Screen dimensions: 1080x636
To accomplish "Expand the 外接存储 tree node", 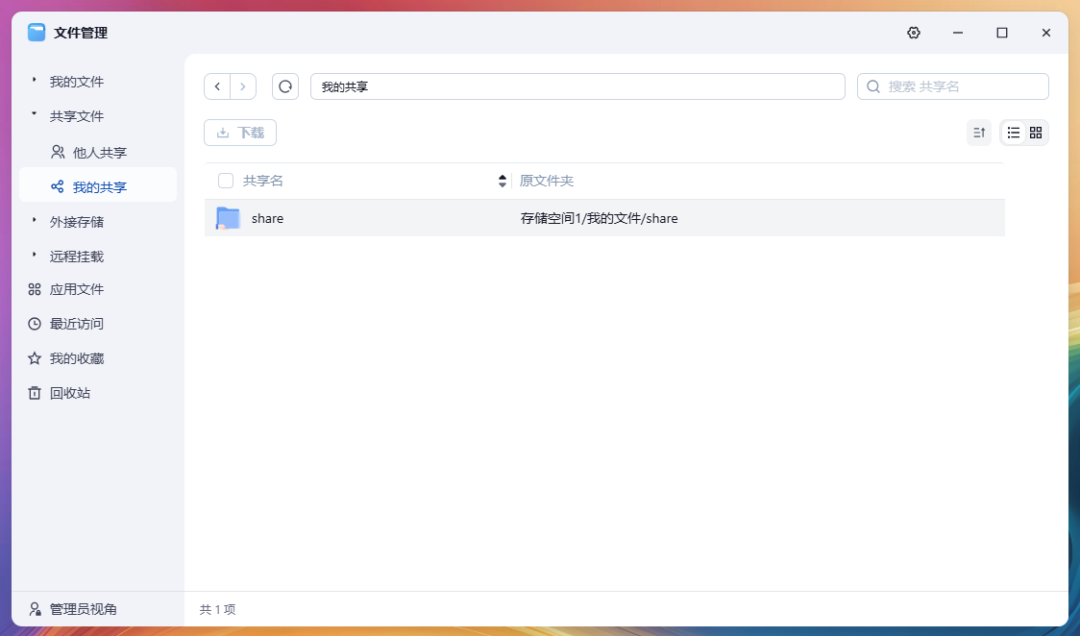I will pos(34,220).
